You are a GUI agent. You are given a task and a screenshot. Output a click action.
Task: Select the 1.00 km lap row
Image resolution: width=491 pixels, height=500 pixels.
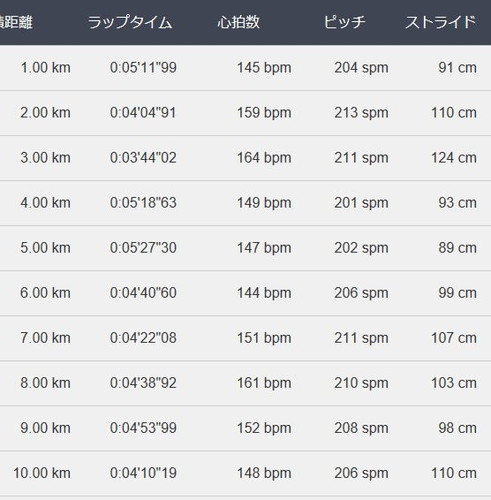coord(245,68)
